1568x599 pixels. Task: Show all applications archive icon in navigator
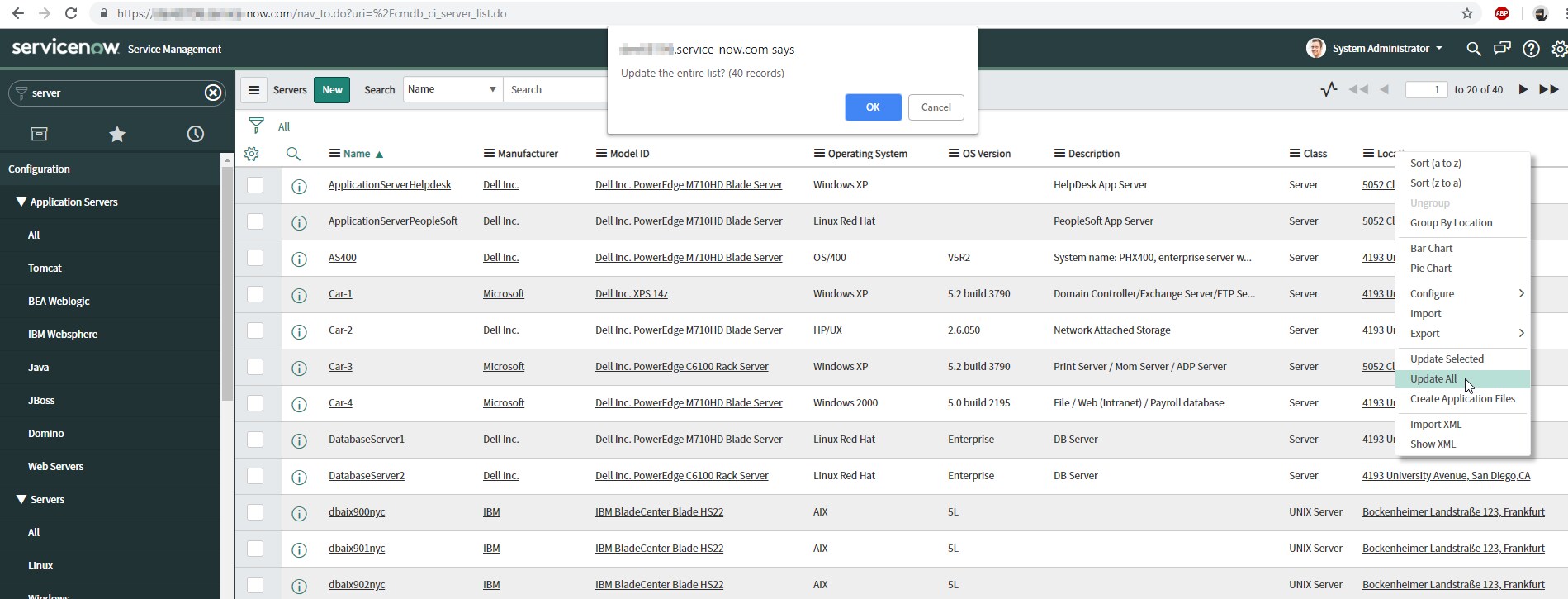pos(39,134)
